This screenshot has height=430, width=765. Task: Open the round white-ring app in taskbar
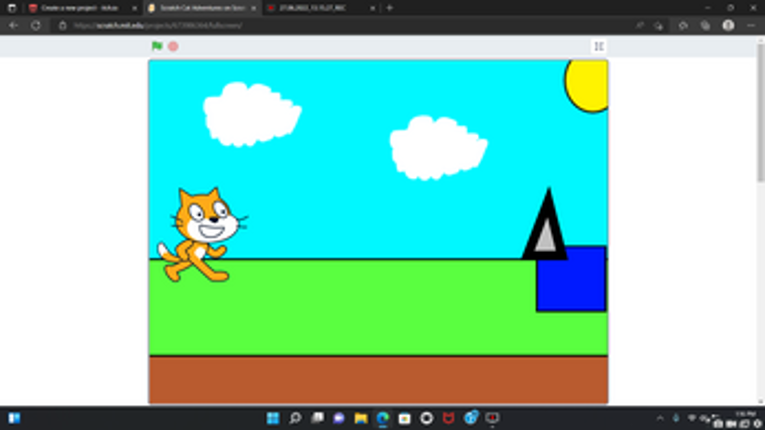tap(426, 418)
